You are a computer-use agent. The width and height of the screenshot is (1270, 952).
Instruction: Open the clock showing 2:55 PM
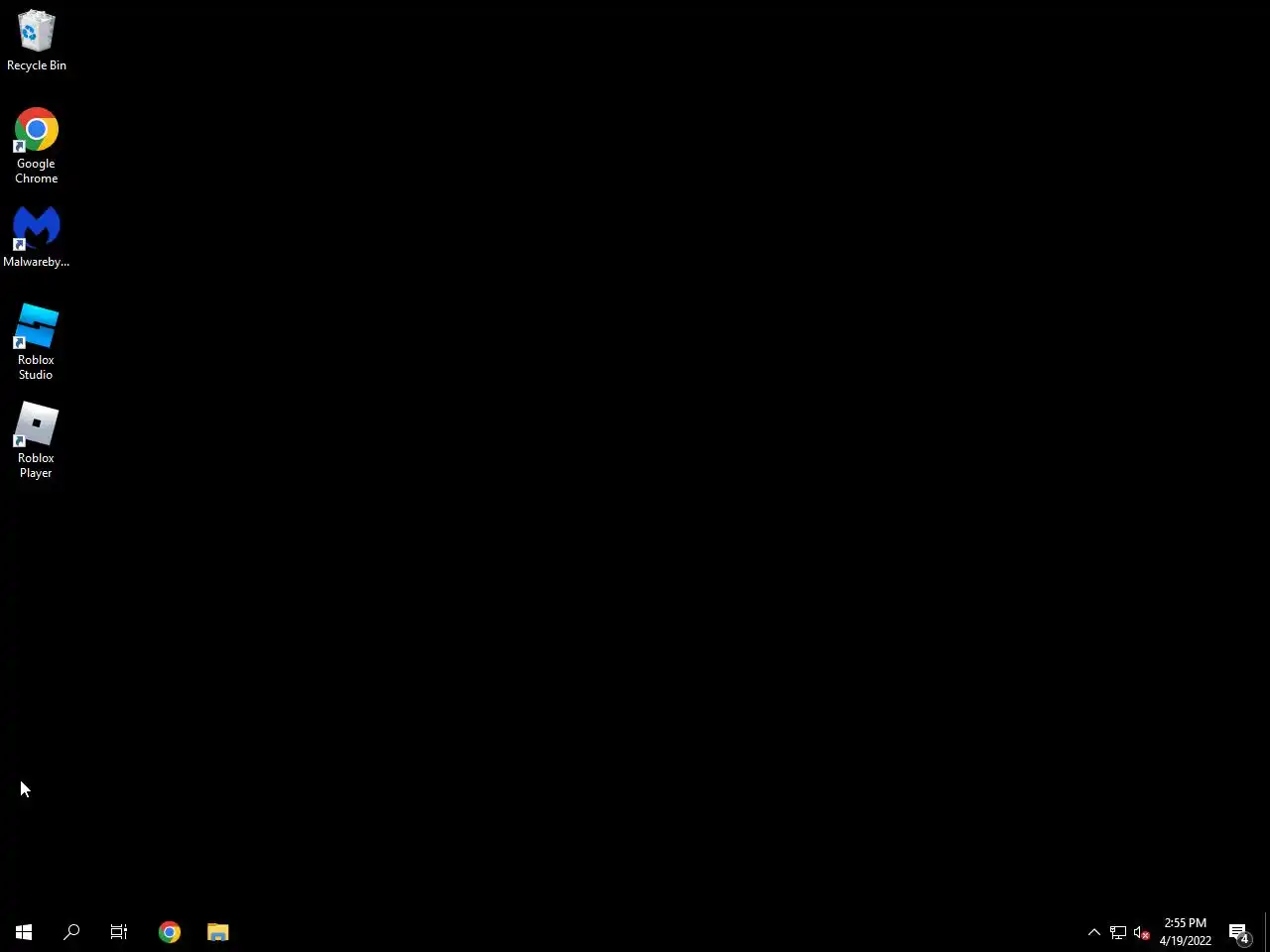(1186, 932)
